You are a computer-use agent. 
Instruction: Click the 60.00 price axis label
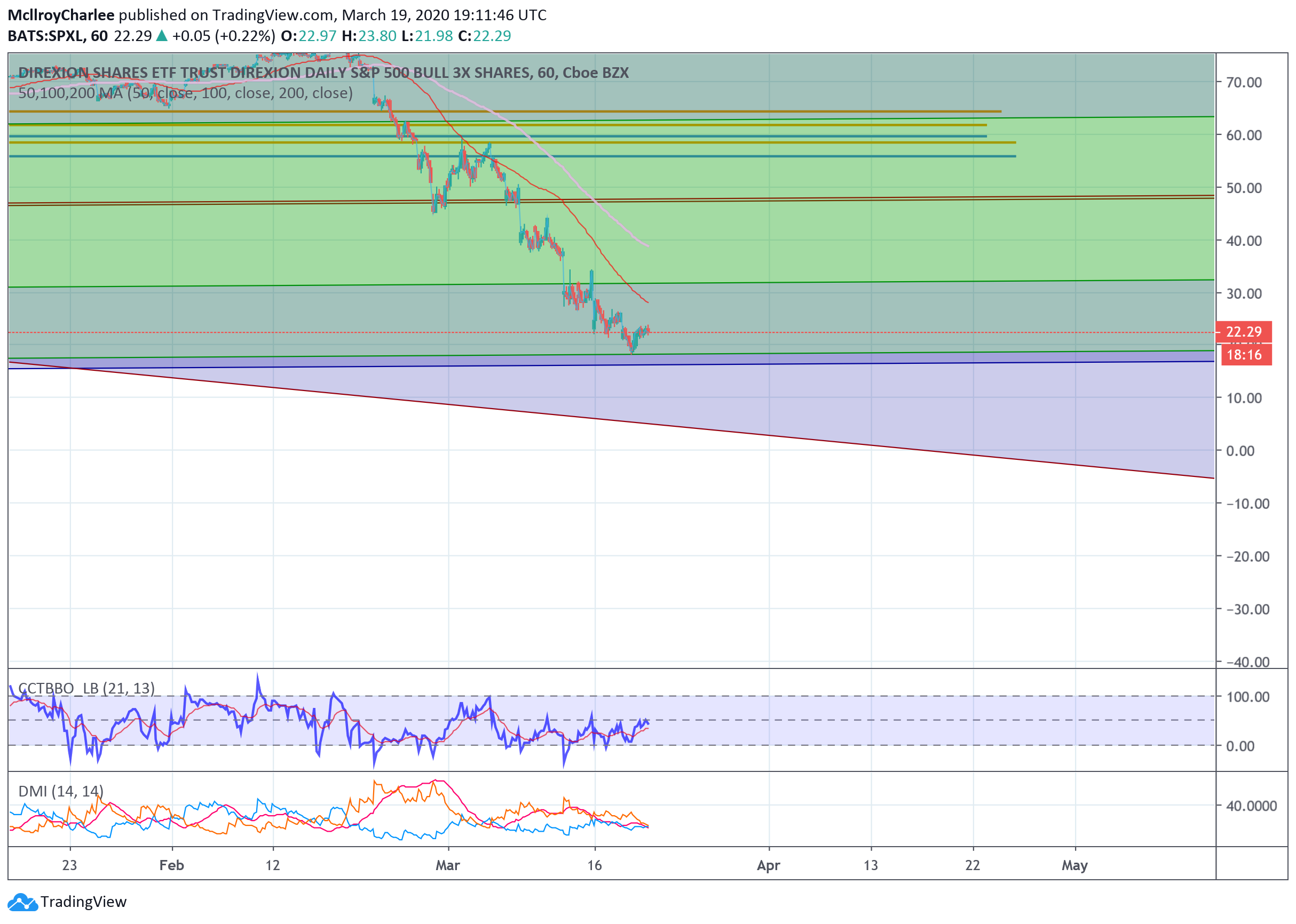click(x=1244, y=136)
